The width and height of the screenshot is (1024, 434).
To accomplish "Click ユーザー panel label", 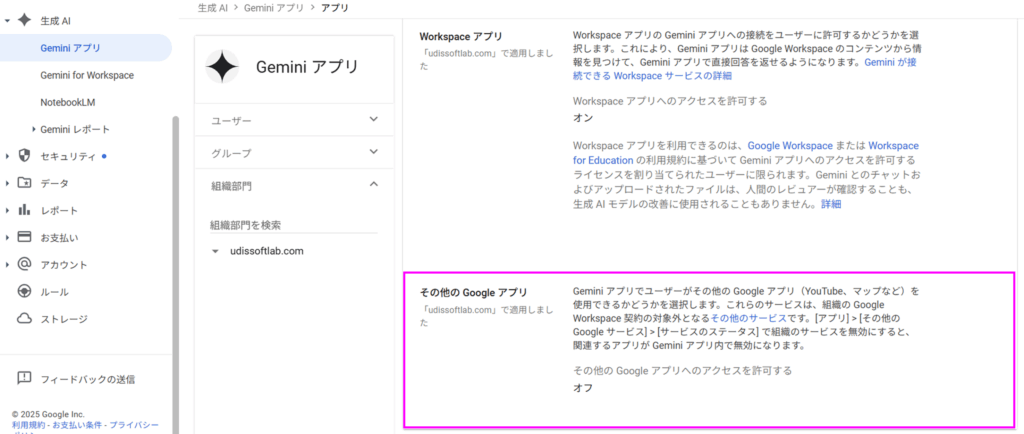I will click(x=231, y=121).
